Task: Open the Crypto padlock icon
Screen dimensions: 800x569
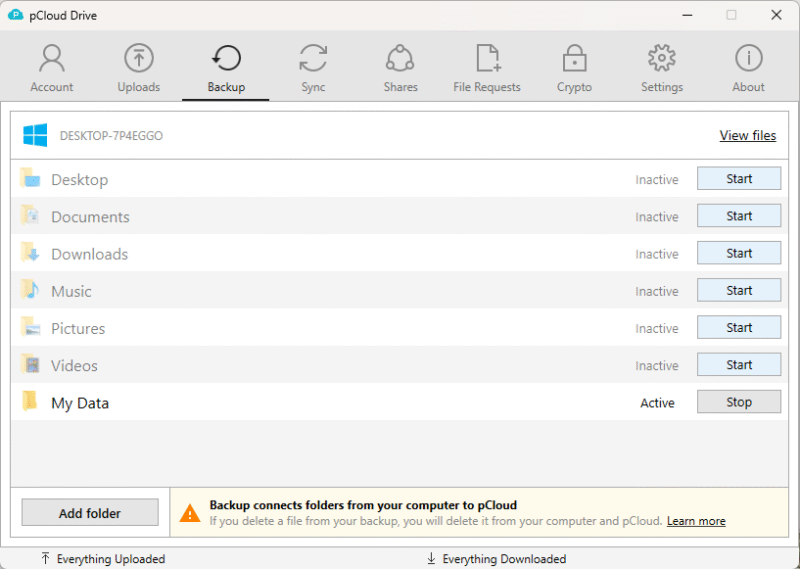Action: coord(574,58)
